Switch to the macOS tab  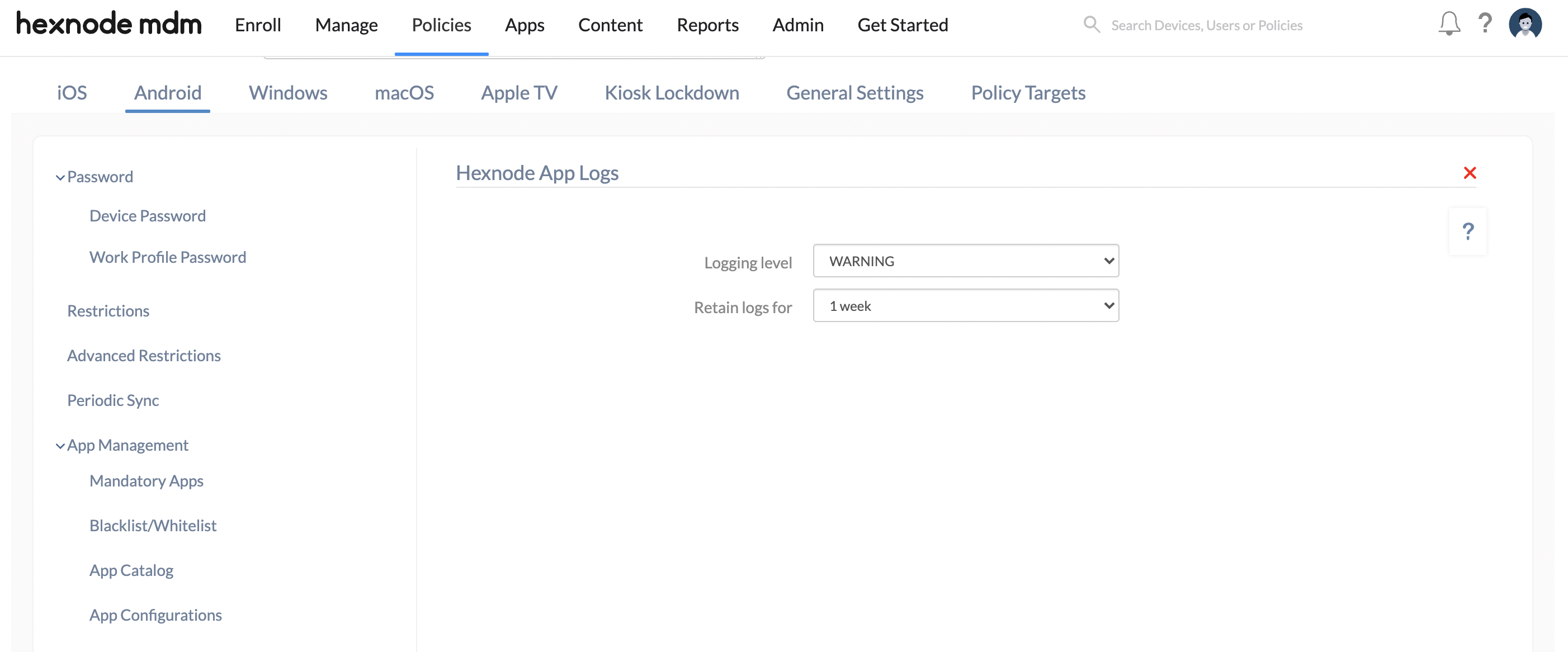coord(404,92)
